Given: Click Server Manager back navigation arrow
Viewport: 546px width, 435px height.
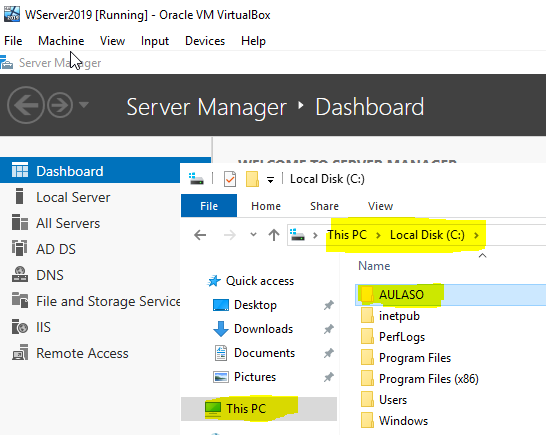Looking at the screenshot, I should click(26, 105).
